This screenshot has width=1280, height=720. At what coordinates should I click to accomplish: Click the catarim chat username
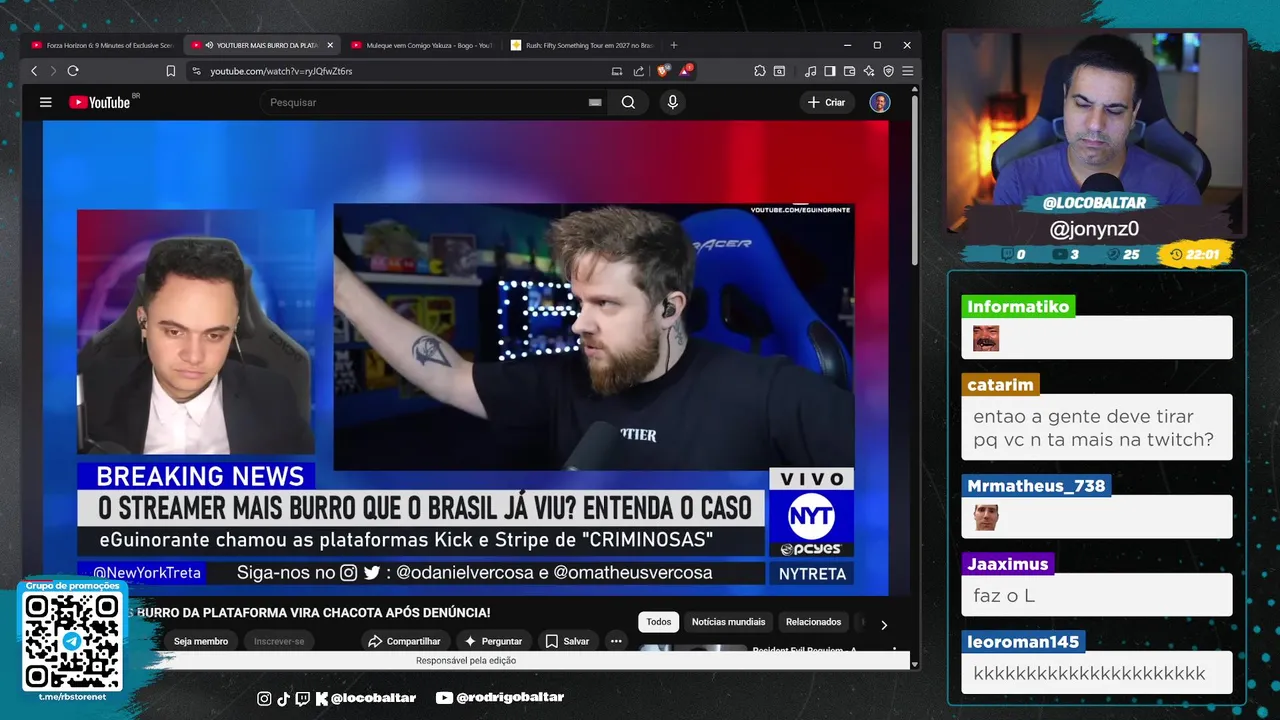(1000, 384)
